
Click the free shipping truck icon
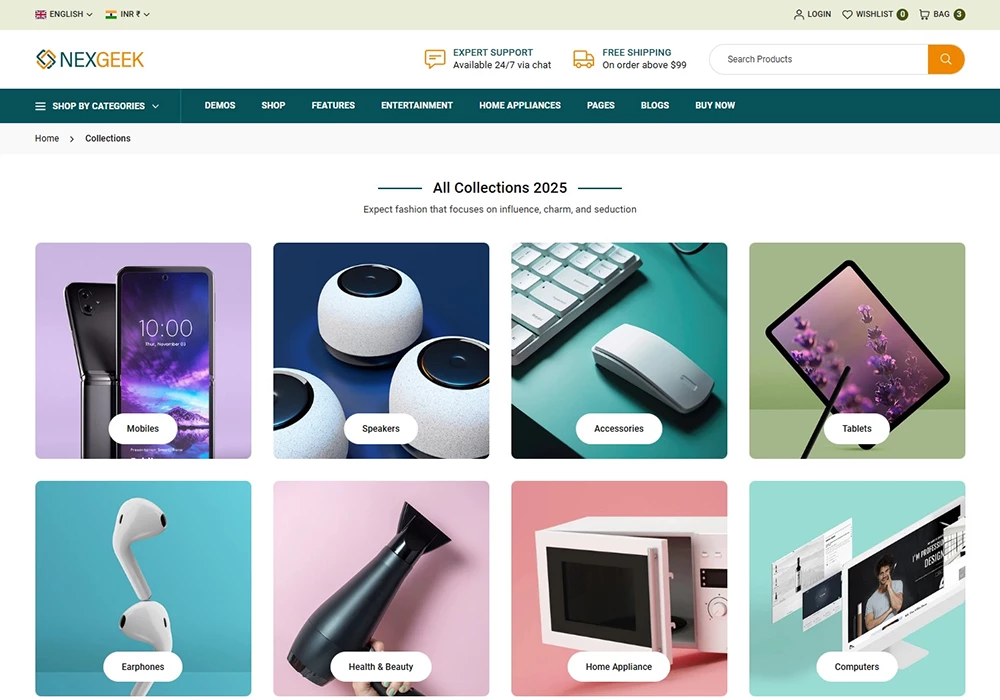click(x=584, y=59)
